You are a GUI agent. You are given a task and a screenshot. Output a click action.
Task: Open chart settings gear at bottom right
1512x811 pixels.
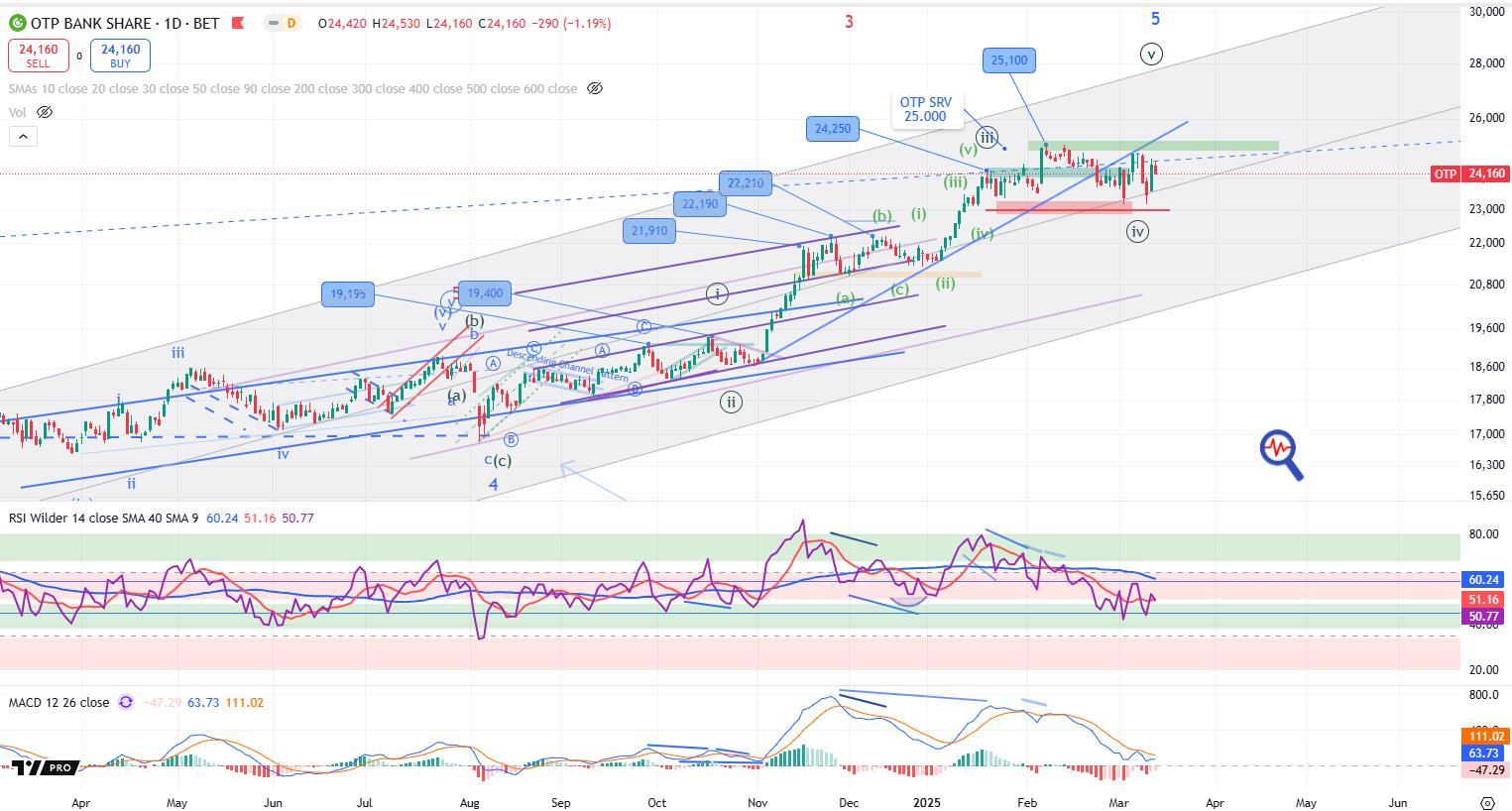[x=1486, y=802]
